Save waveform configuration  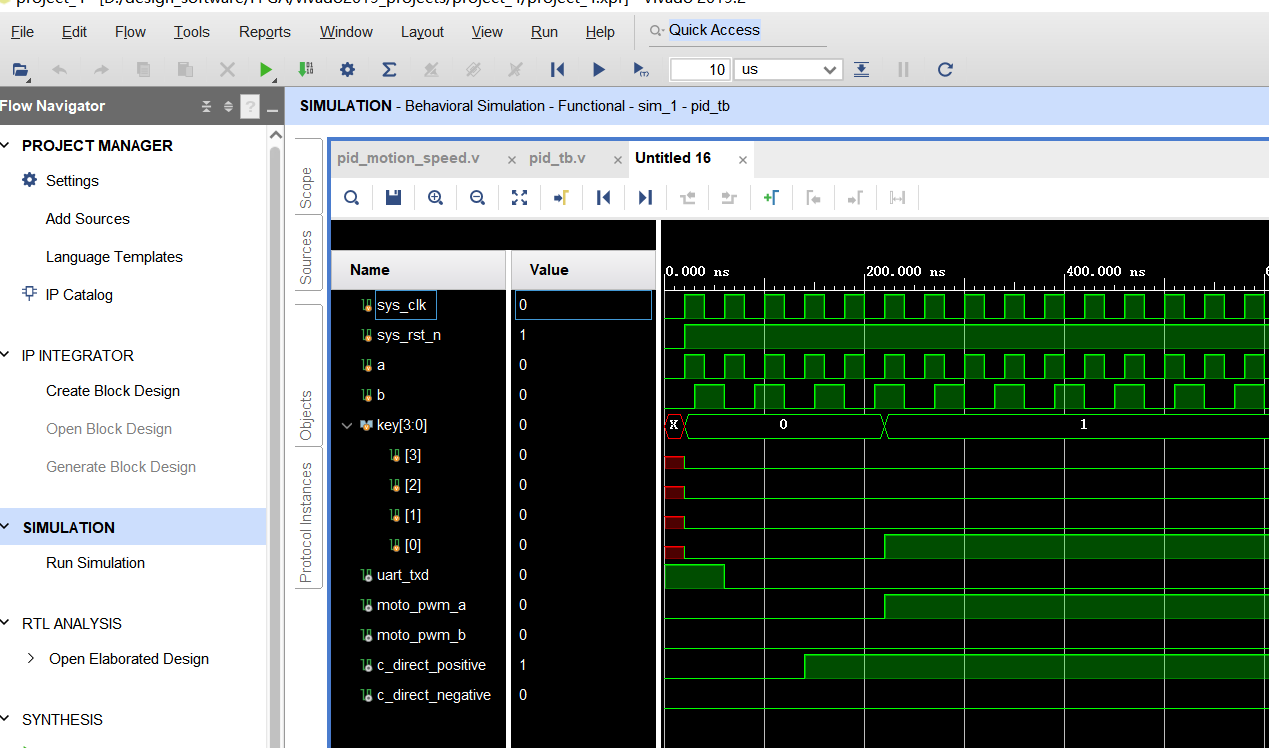click(393, 198)
